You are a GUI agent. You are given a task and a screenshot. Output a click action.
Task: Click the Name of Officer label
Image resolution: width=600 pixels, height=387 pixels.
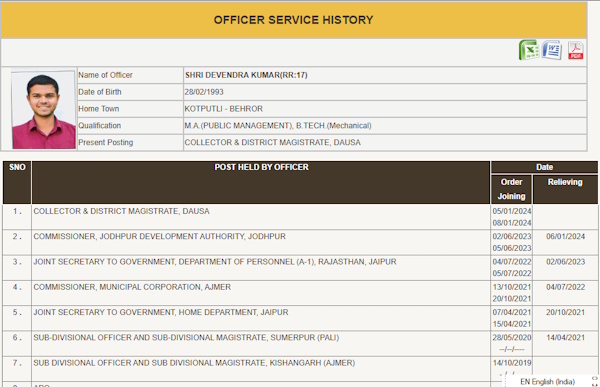105,75
